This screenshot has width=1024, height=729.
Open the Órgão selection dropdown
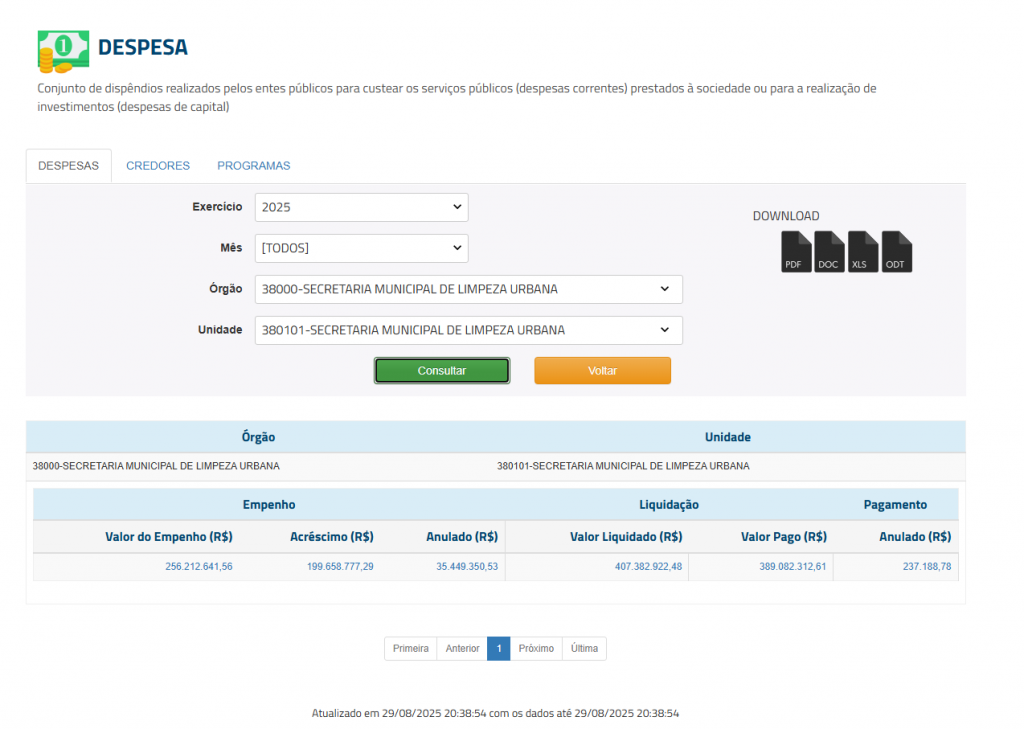(x=468, y=289)
